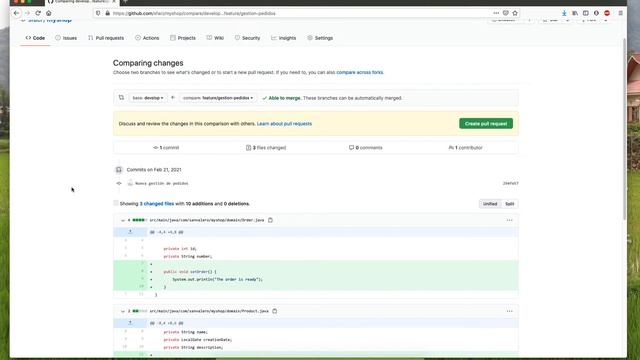Open the options ellipsis for Order.java diff
Screen dimensions: 640x360
509,220
